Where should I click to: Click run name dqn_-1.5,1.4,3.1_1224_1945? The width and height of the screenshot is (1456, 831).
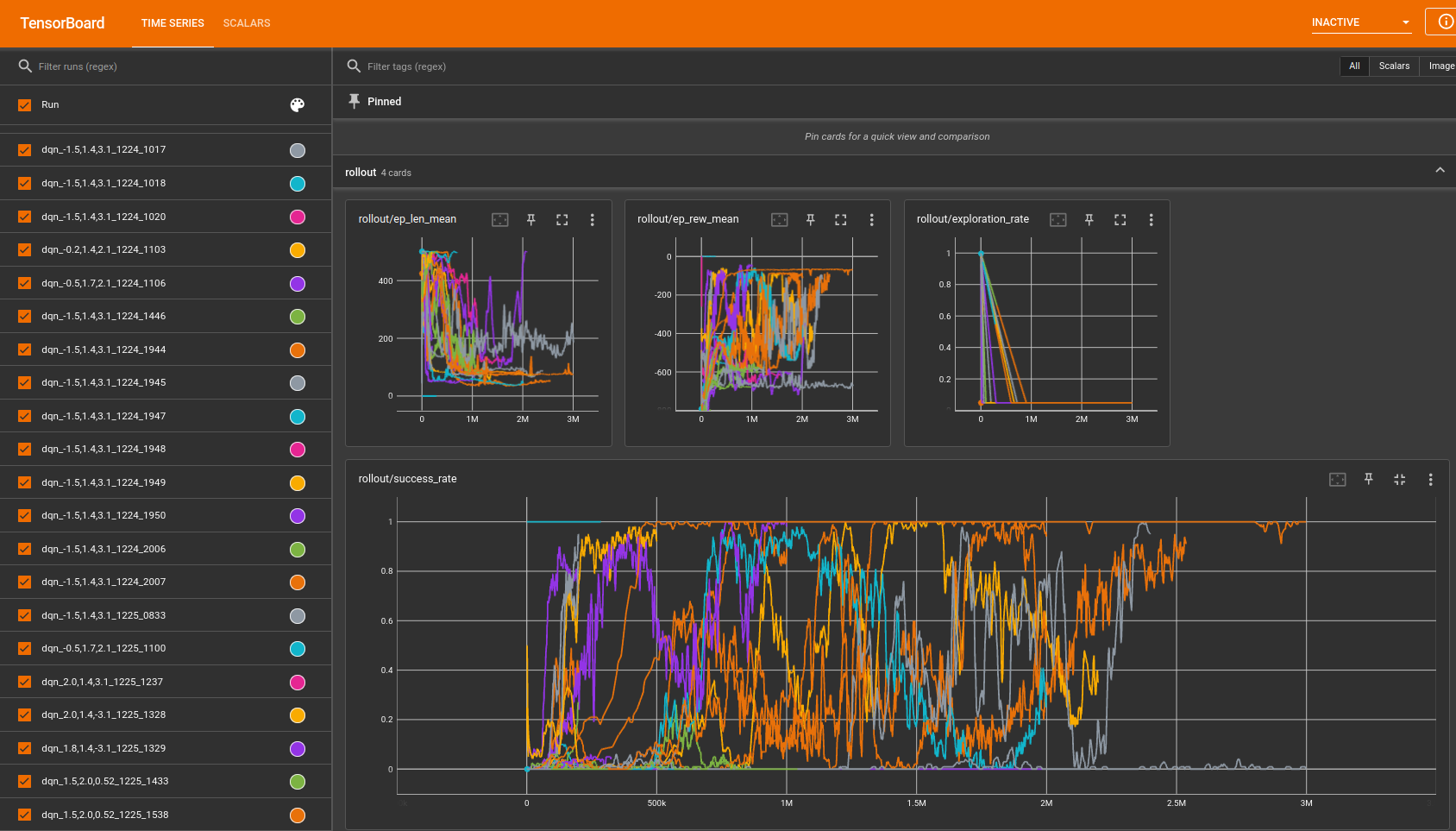point(104,383)
